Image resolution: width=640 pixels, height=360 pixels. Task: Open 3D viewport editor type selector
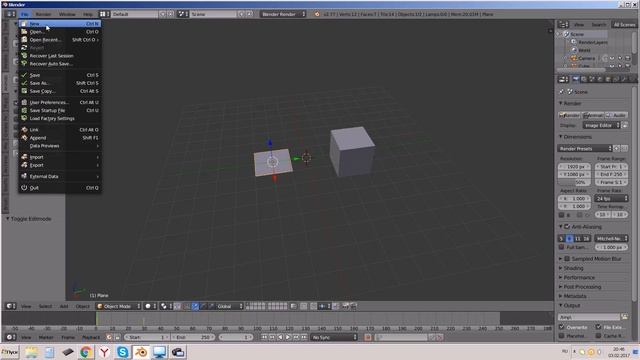(x=11, y=306)
